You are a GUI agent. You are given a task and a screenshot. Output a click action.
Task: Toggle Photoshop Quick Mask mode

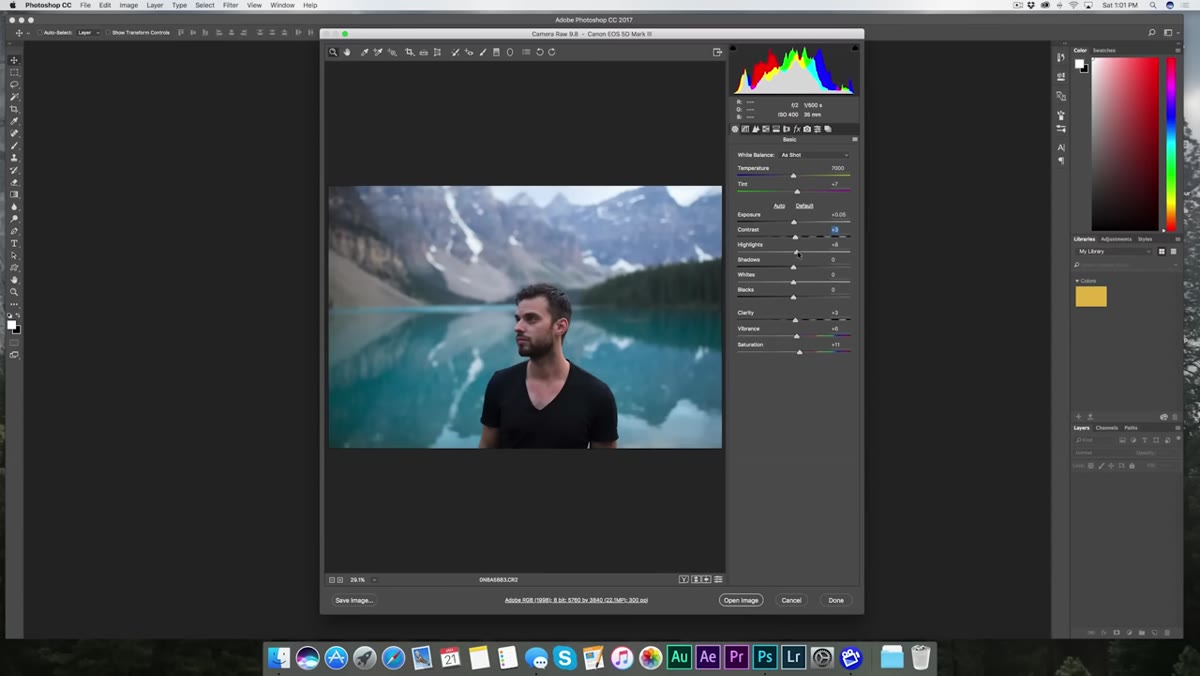[x=14, y=342]
